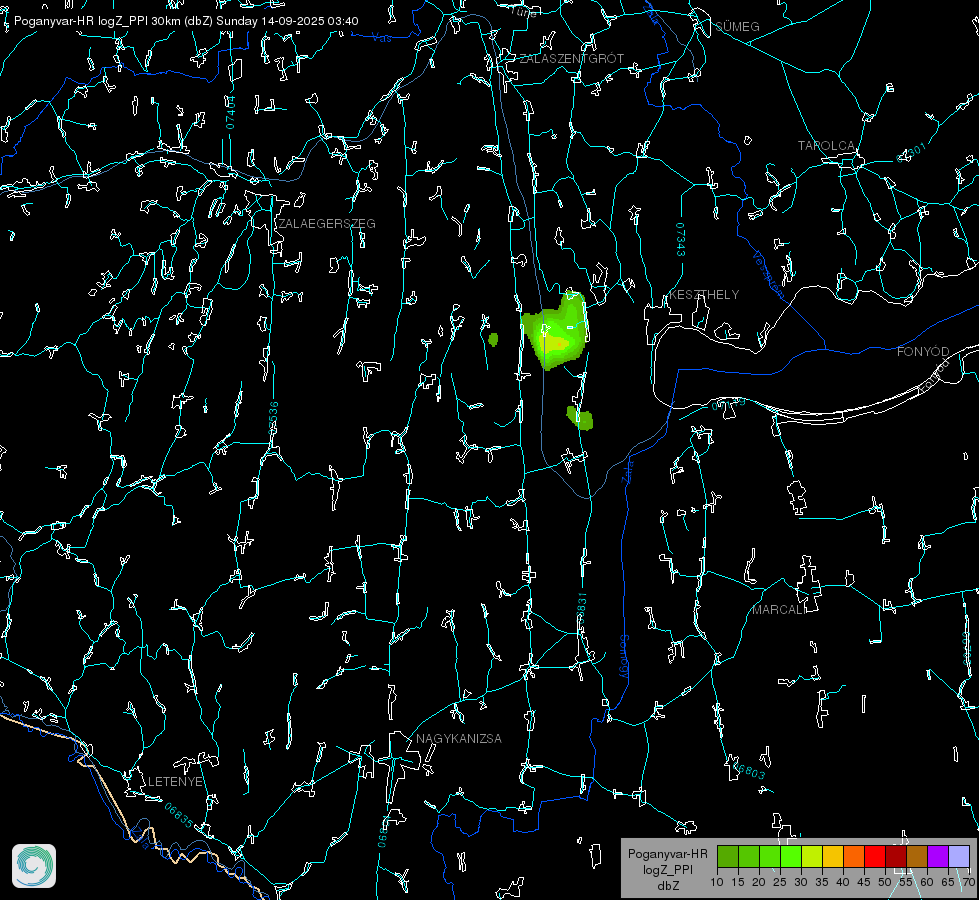
Task: Select the 20-25 dBZ green legend swatch
Action: click(770, 857)
